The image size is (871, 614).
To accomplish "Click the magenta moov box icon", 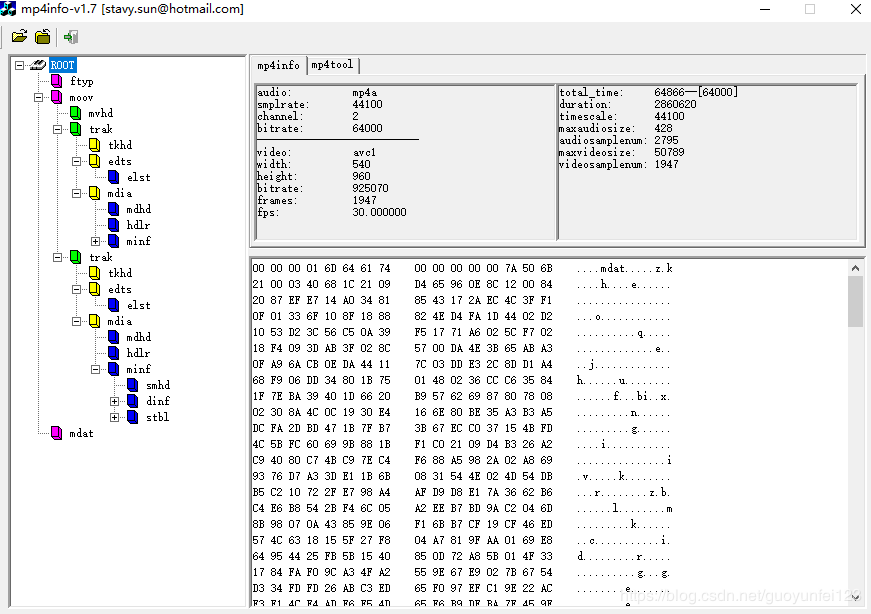I will (x=57, y=97).
